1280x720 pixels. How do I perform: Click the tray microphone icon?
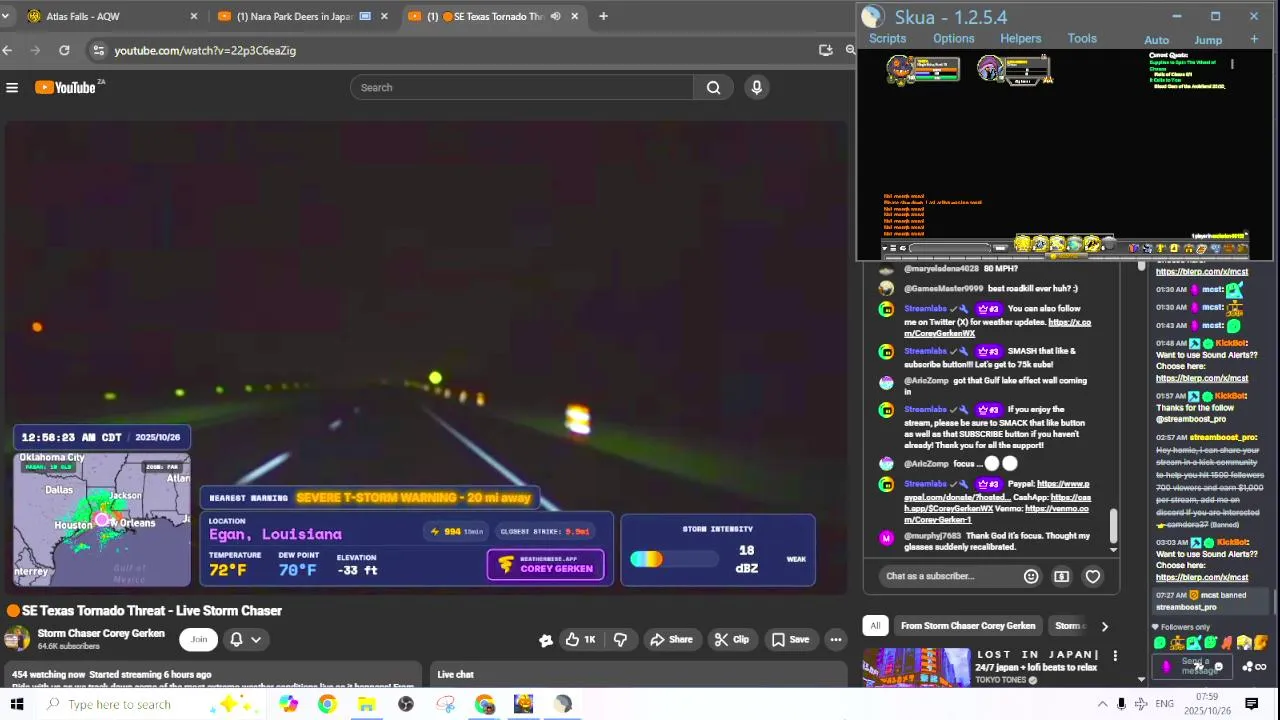coord(1121,704)
